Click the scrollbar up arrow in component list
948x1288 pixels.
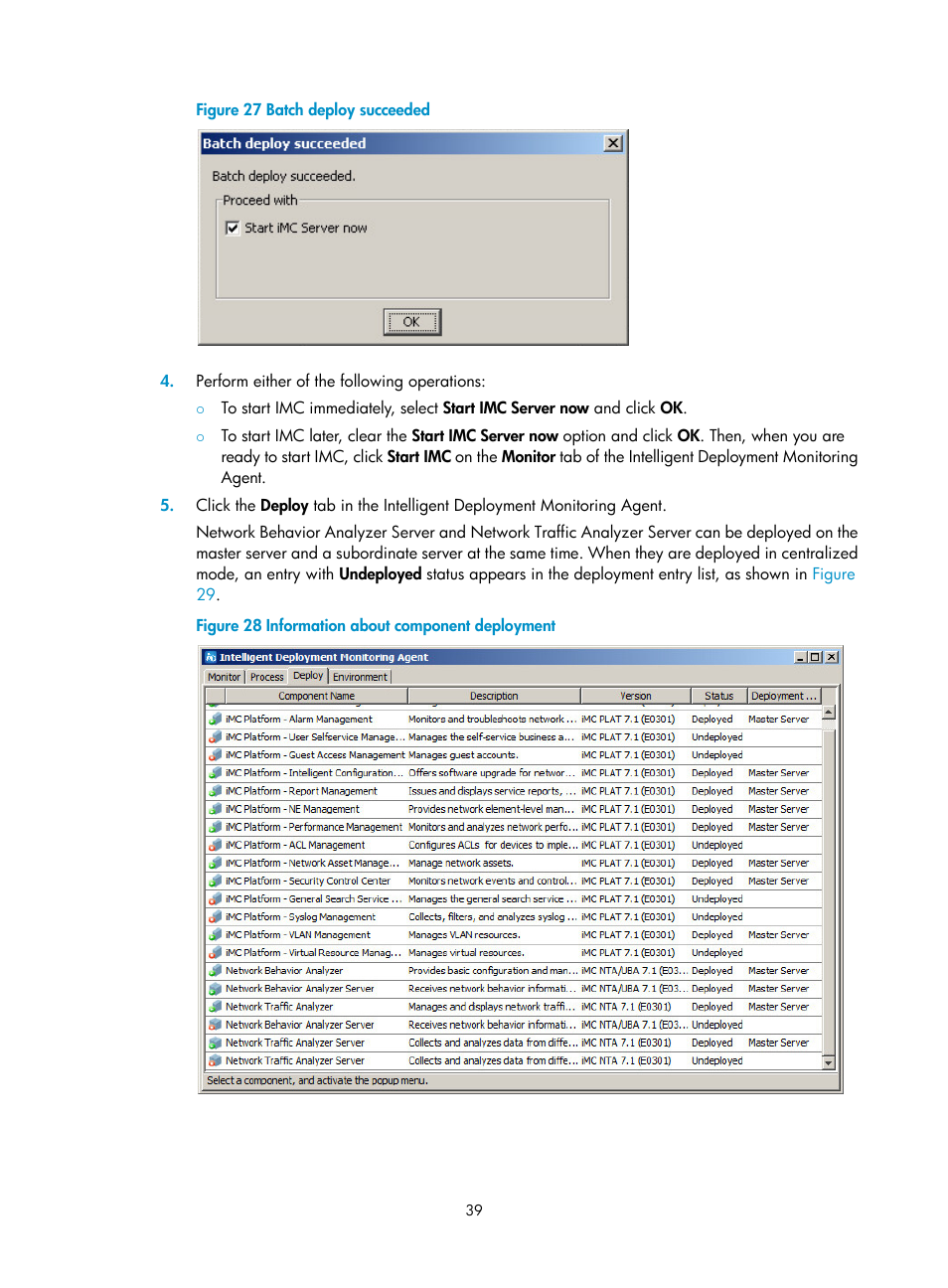click(x=829, y=713)
